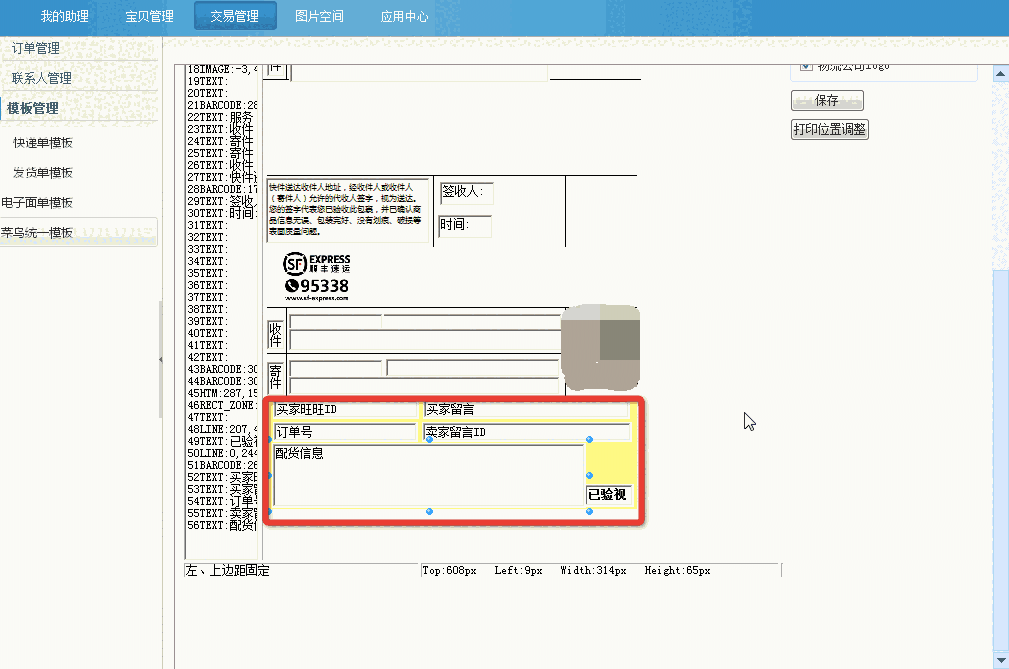
Task: Click the scroll up arrow on right scrollbar
Action: (x=1000, y=73)
